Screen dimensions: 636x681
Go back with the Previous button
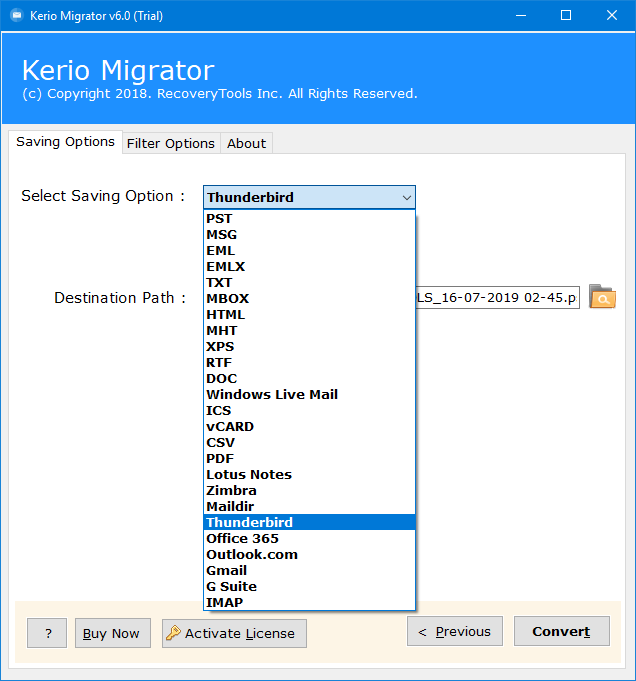pyautogui.click(x=455, y=631)
